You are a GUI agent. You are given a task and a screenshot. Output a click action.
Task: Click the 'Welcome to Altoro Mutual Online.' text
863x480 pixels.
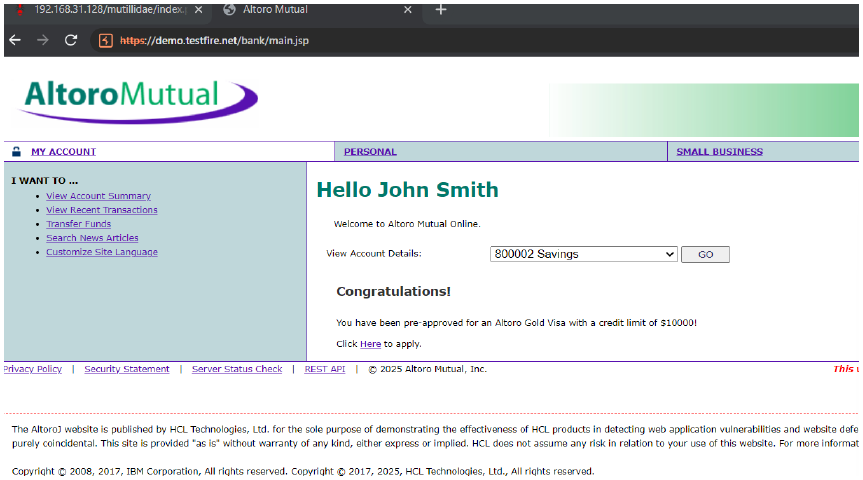pos(407,224)
